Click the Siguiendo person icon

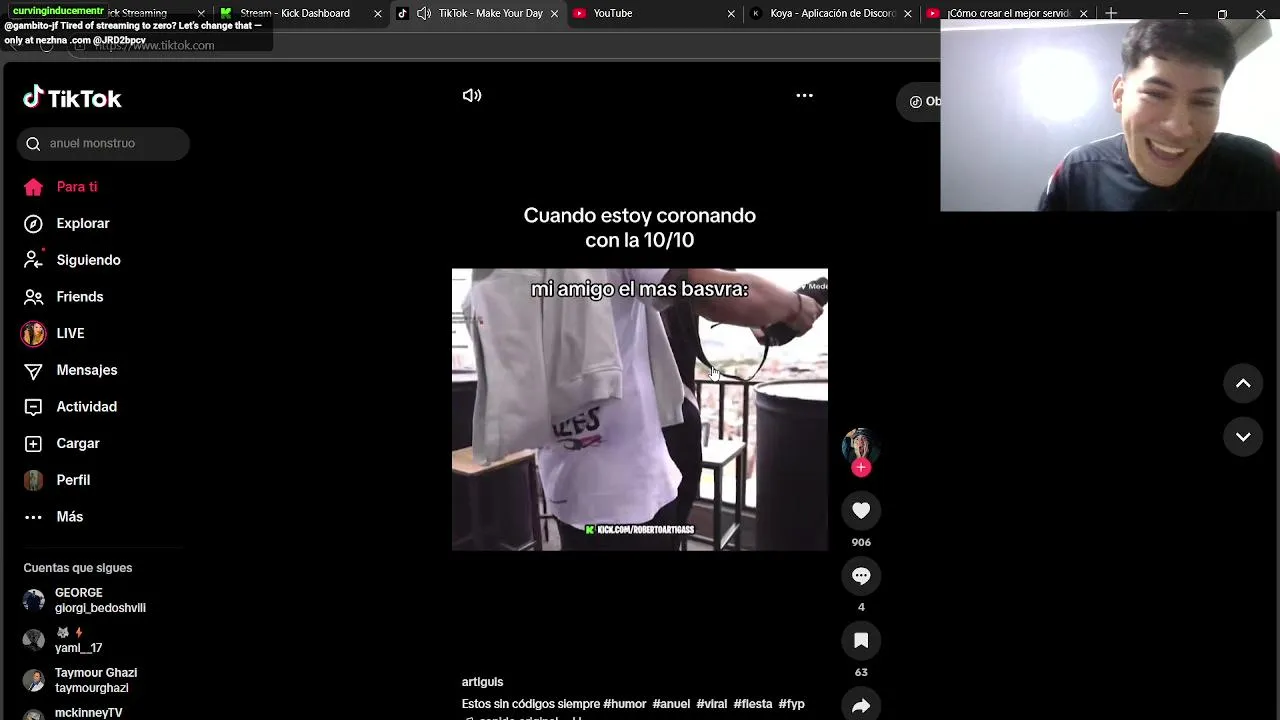[33, 260]
